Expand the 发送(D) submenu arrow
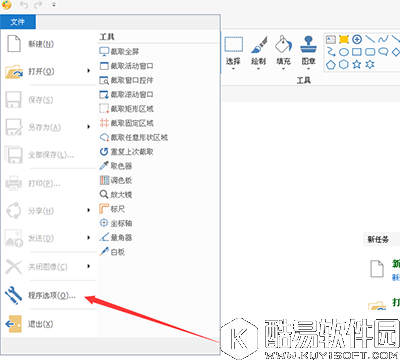 (88, 237)
